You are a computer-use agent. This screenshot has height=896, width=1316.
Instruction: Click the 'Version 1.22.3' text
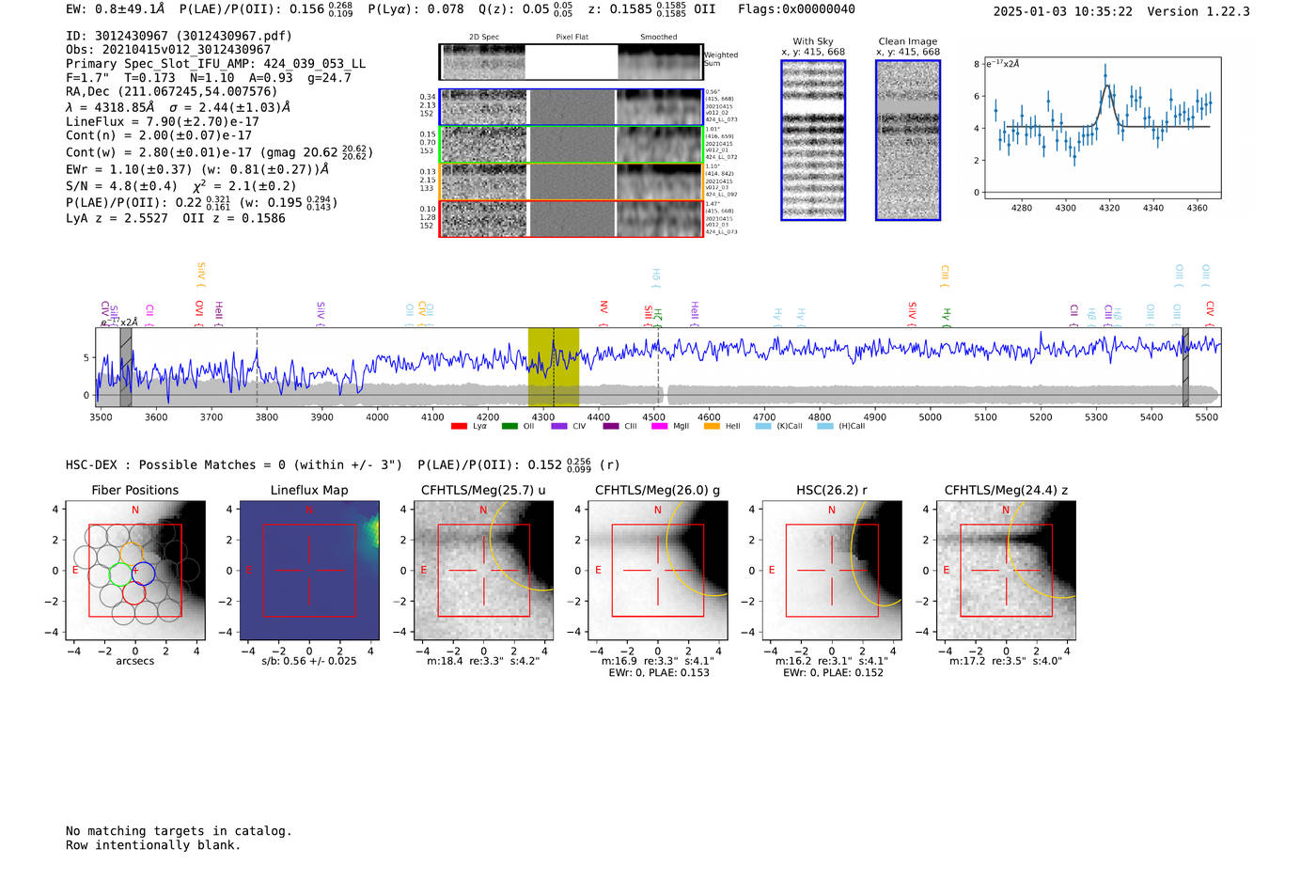[1198, 11]
